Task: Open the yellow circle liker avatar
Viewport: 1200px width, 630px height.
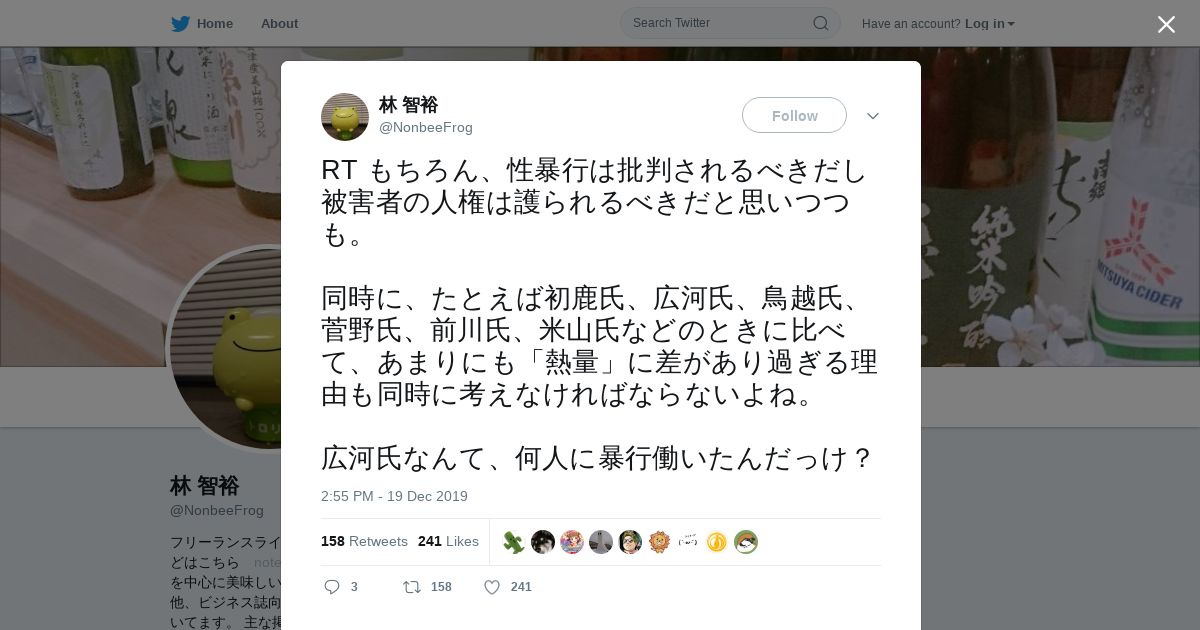Action: (x=717, y=542)
